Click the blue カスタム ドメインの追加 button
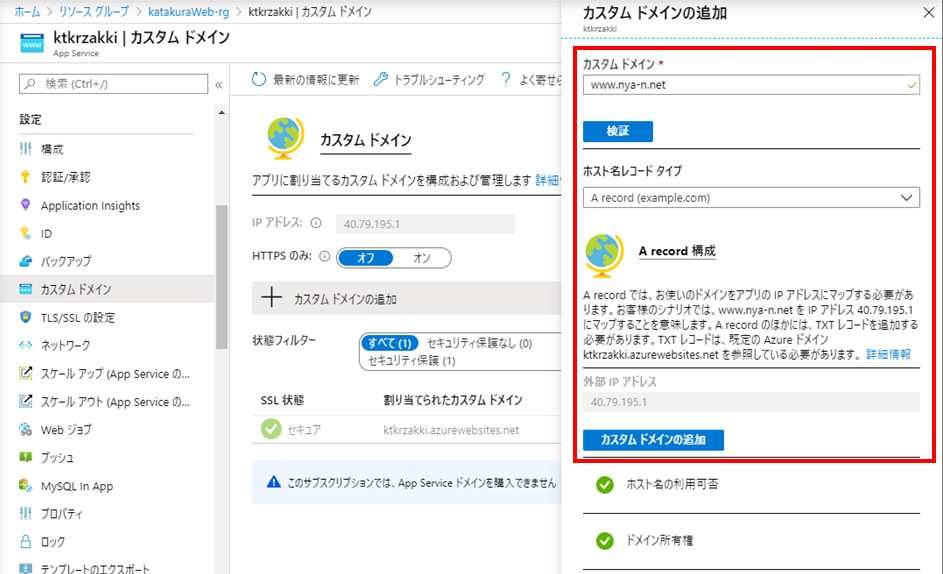The height and width of the screenshot is (574, 943). pyautogui.click(x=653, y=440)
